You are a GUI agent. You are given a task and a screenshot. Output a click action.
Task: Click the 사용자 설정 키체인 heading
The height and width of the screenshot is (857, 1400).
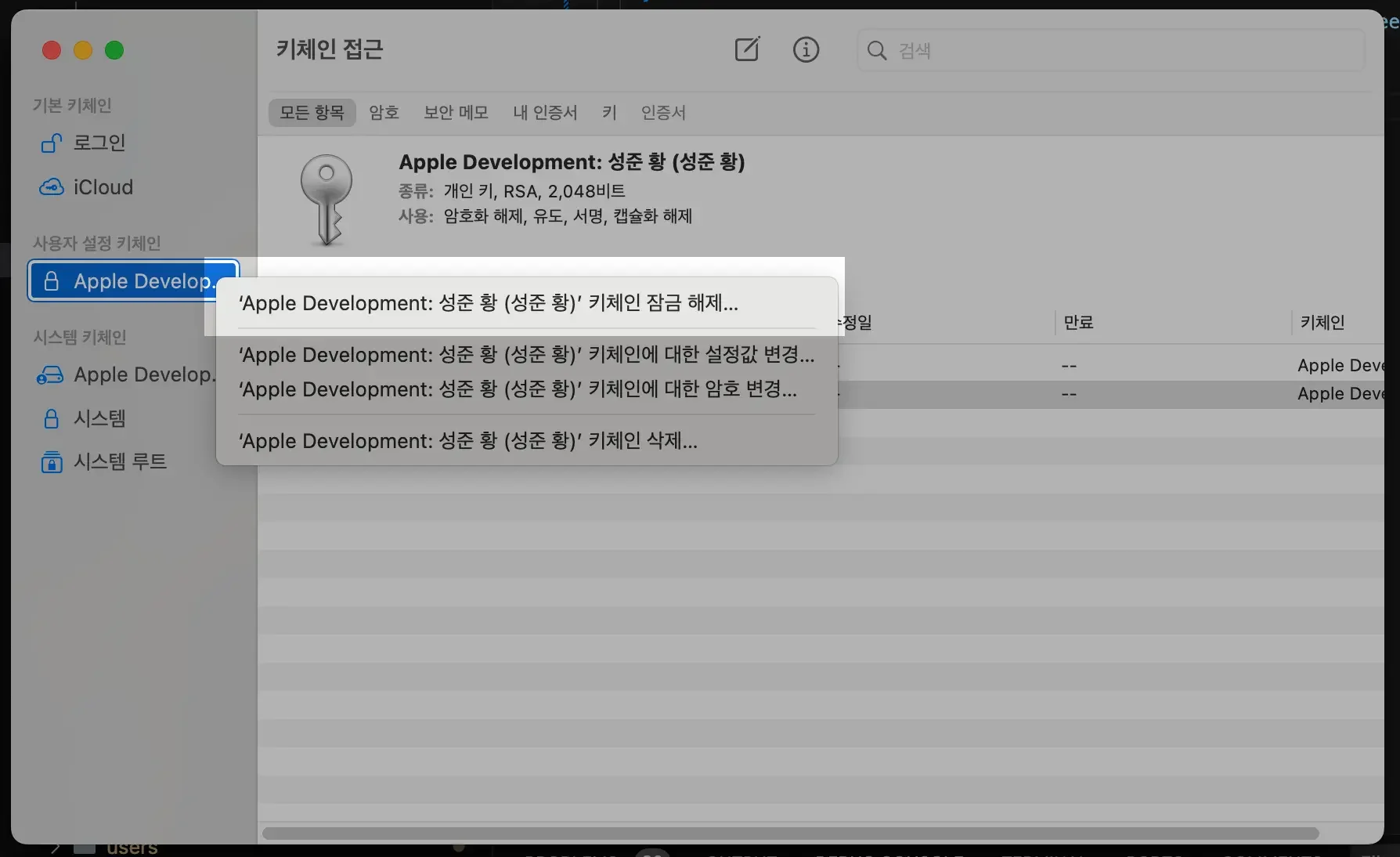click(x=97, y=243)
